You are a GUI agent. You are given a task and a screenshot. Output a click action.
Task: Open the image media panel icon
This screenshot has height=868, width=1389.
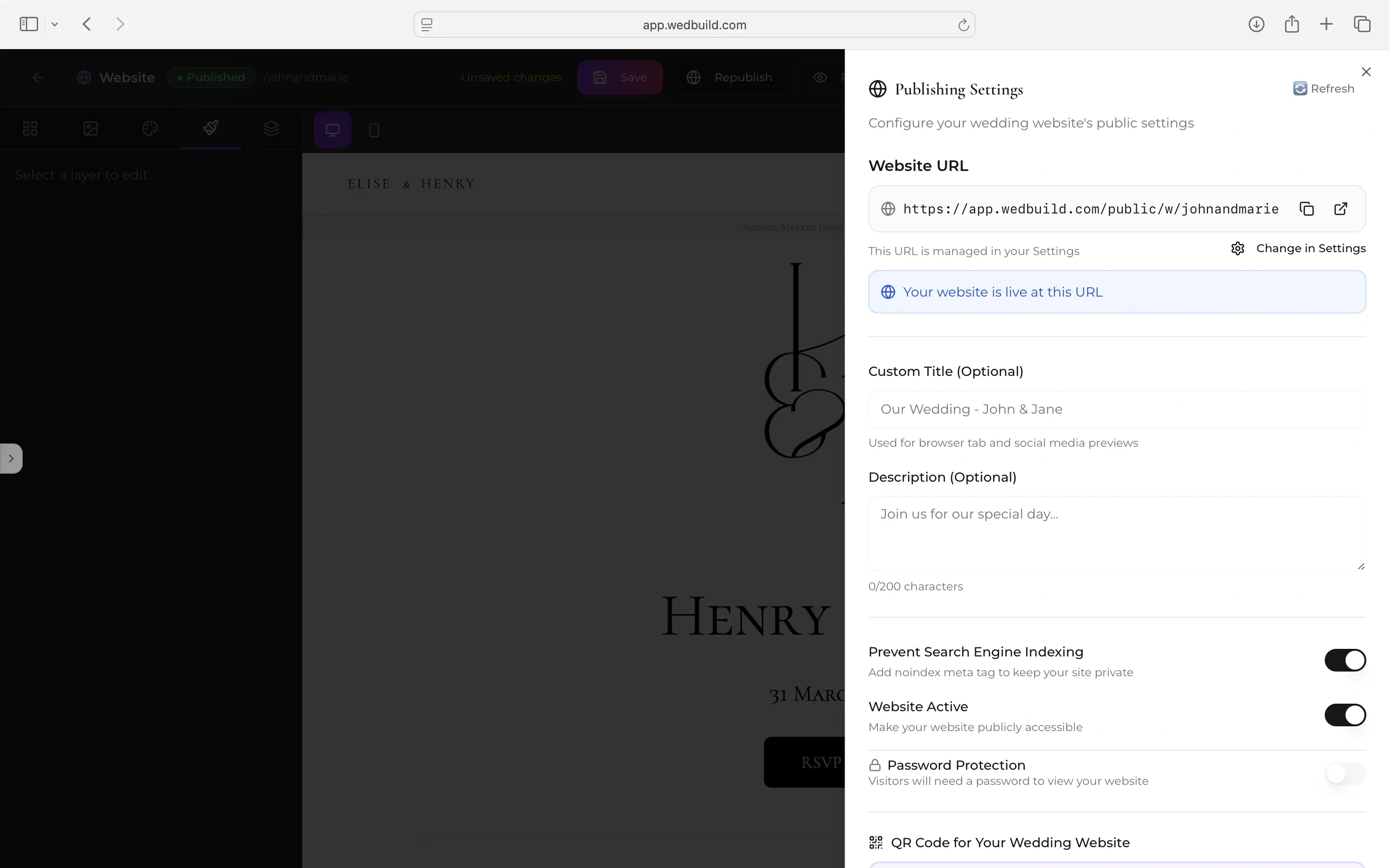click(91, 128)
